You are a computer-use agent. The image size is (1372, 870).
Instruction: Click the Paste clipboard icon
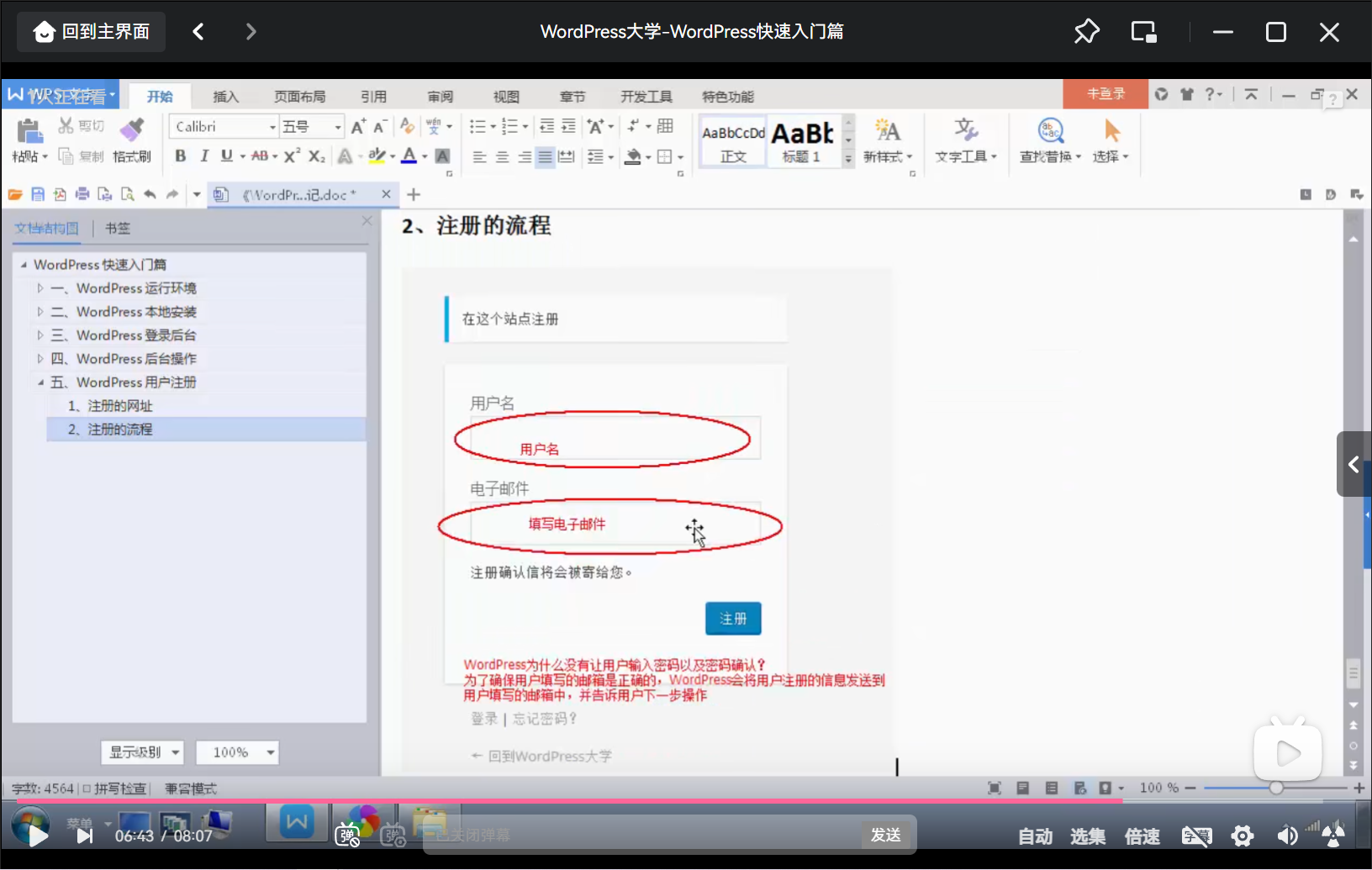(x=29, y=131)
